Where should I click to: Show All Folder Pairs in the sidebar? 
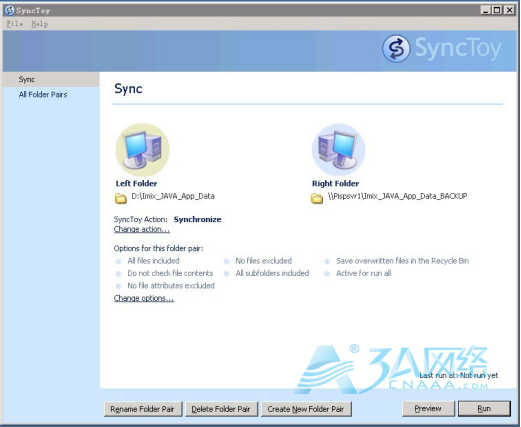(x=43, y=95)
